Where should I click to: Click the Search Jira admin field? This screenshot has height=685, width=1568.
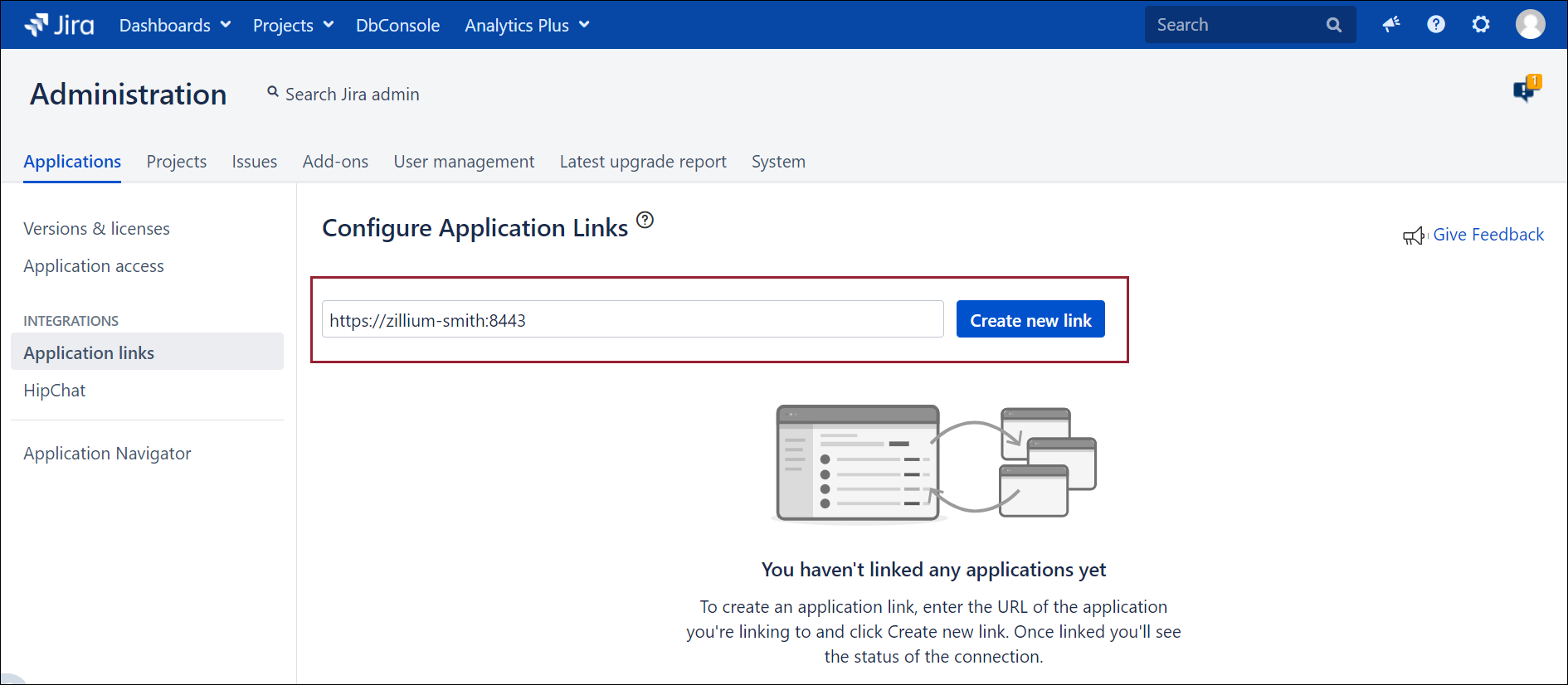click(352, 95)
